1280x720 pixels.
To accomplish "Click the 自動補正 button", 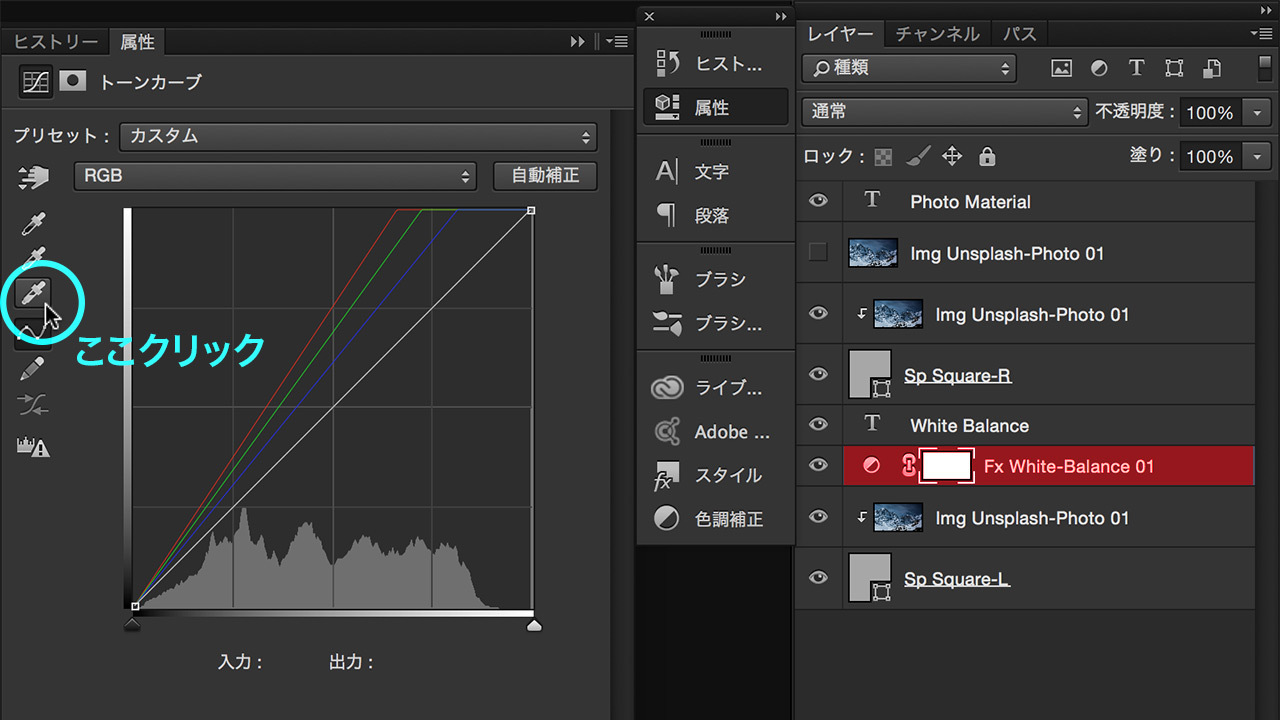I will point(544,176).
